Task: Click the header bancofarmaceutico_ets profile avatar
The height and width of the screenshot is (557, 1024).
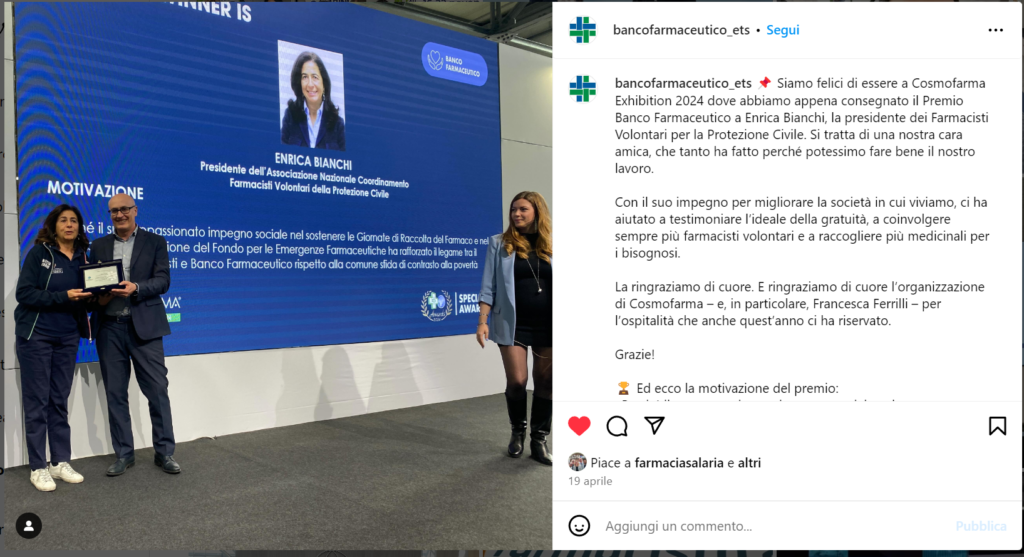Action: click(583, 30)
